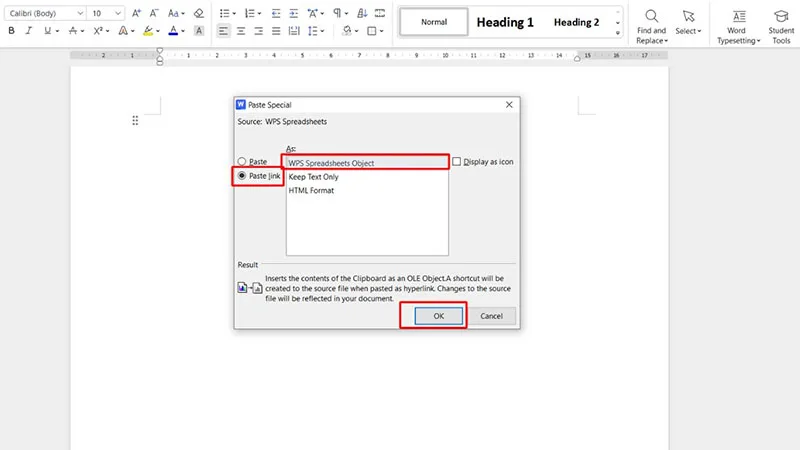Apply text effects A icon

tap(122, 31)
